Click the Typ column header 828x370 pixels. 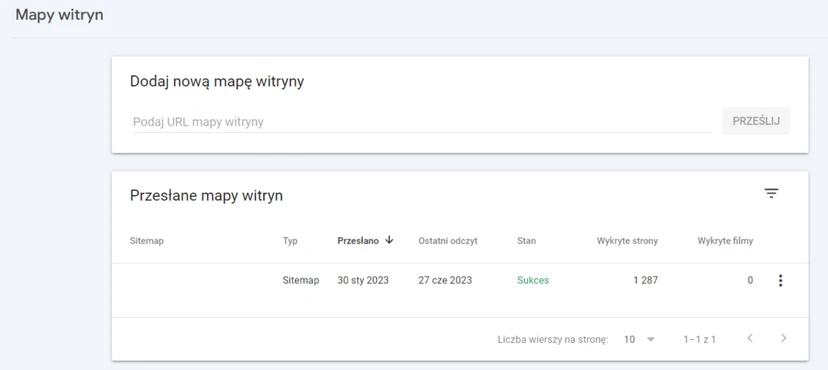(290, 241)
